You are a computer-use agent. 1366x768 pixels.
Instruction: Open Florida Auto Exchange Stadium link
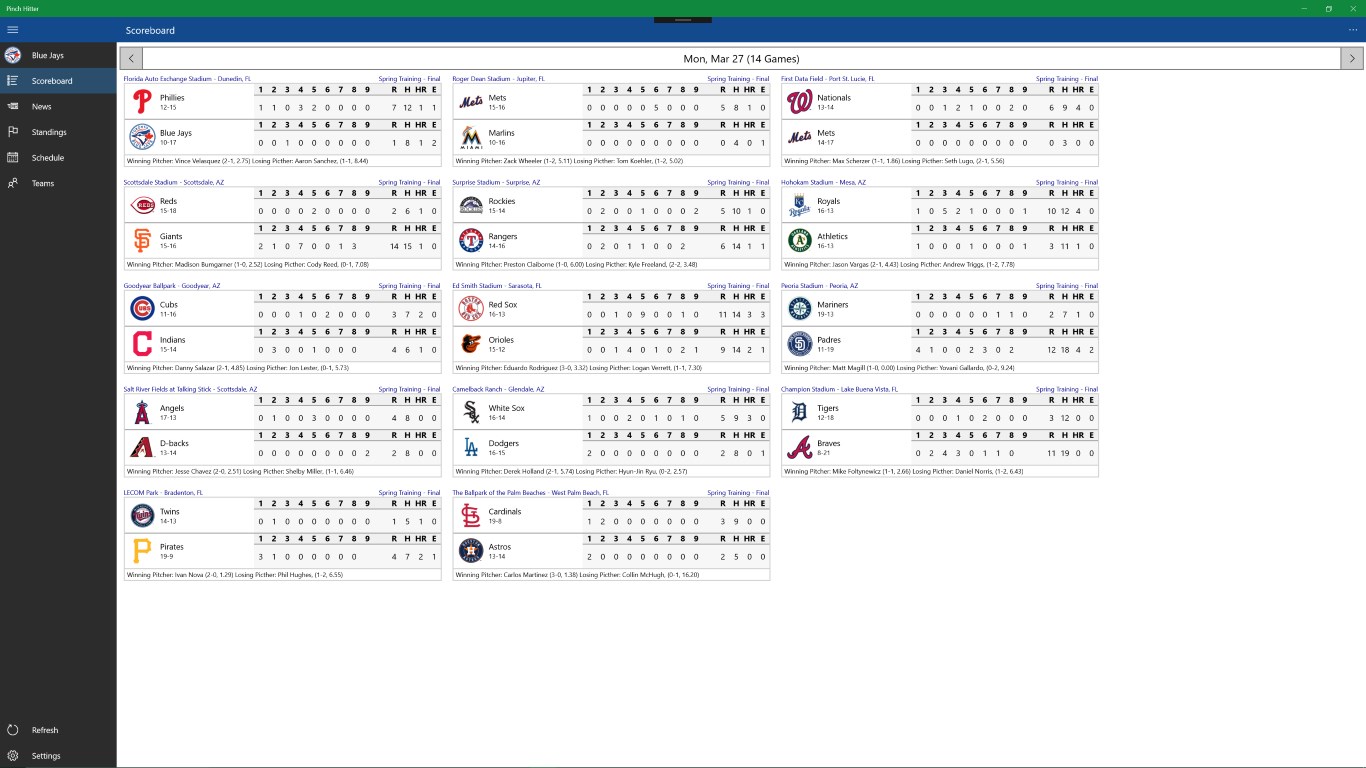click(187, 78)
